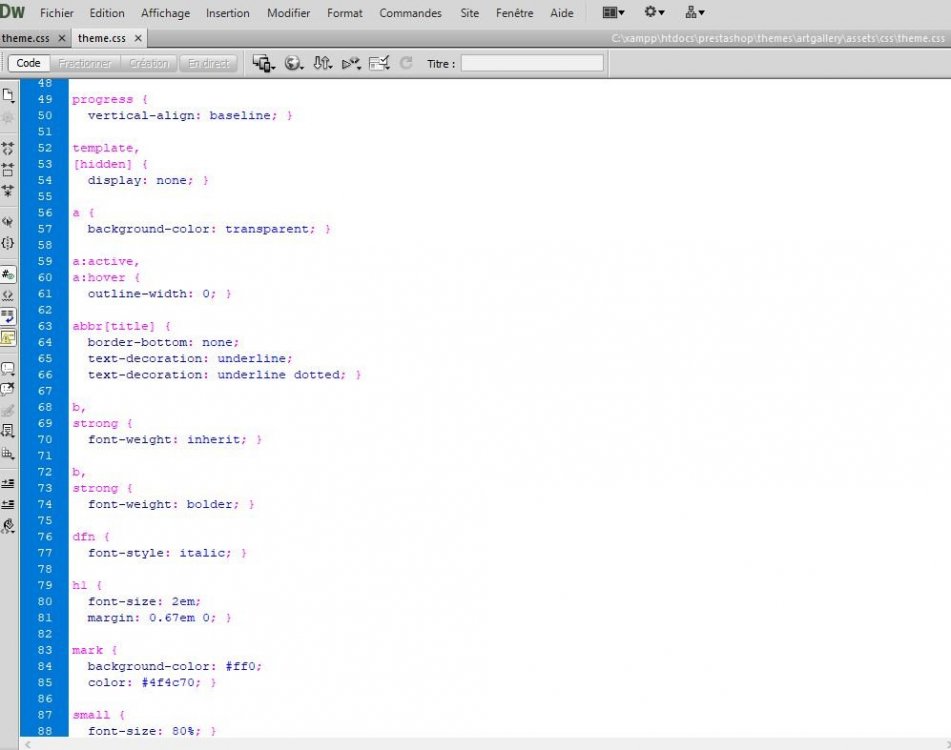Click the open documents icon in sidebar
Image resolution: width=951 pixels, height=750 pixels.
pos(8,95)
